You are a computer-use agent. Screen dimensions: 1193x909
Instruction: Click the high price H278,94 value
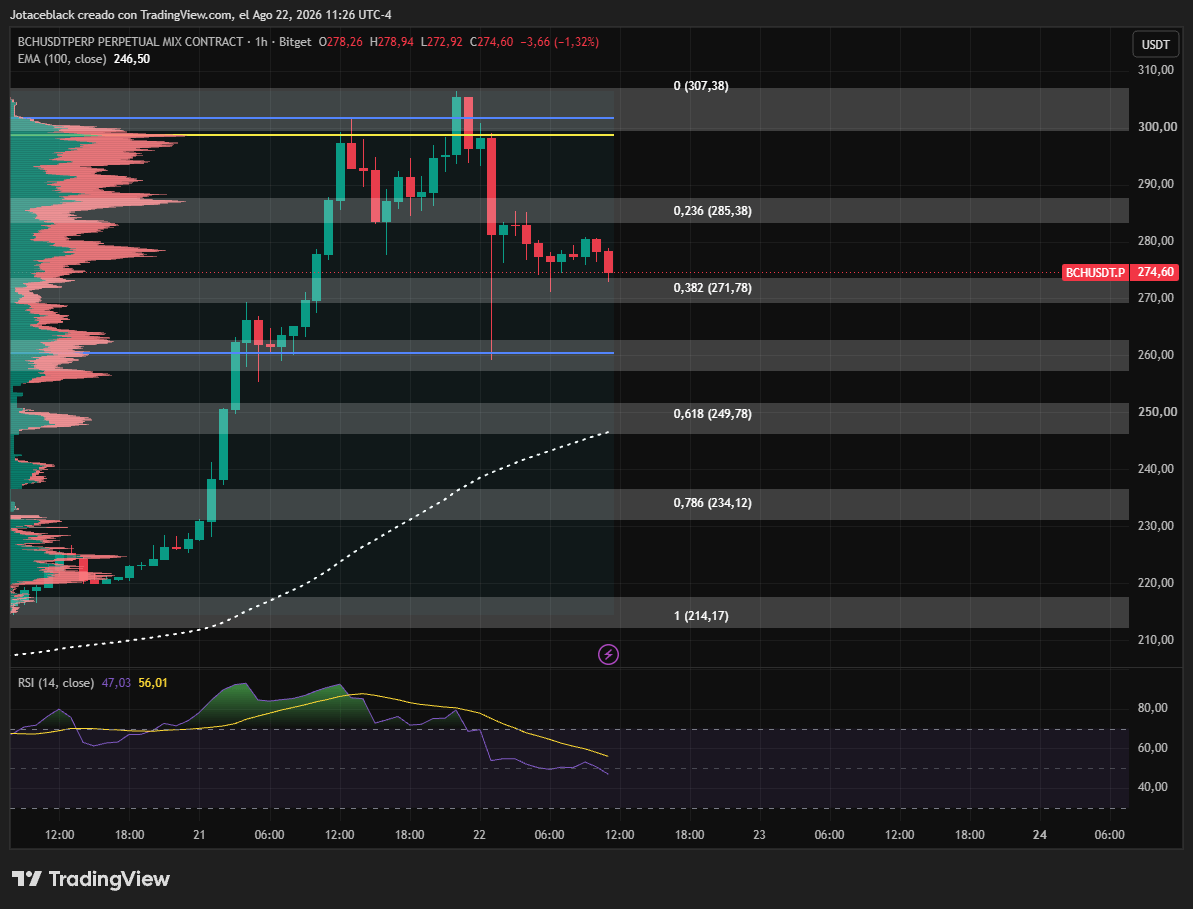(391, 42)
